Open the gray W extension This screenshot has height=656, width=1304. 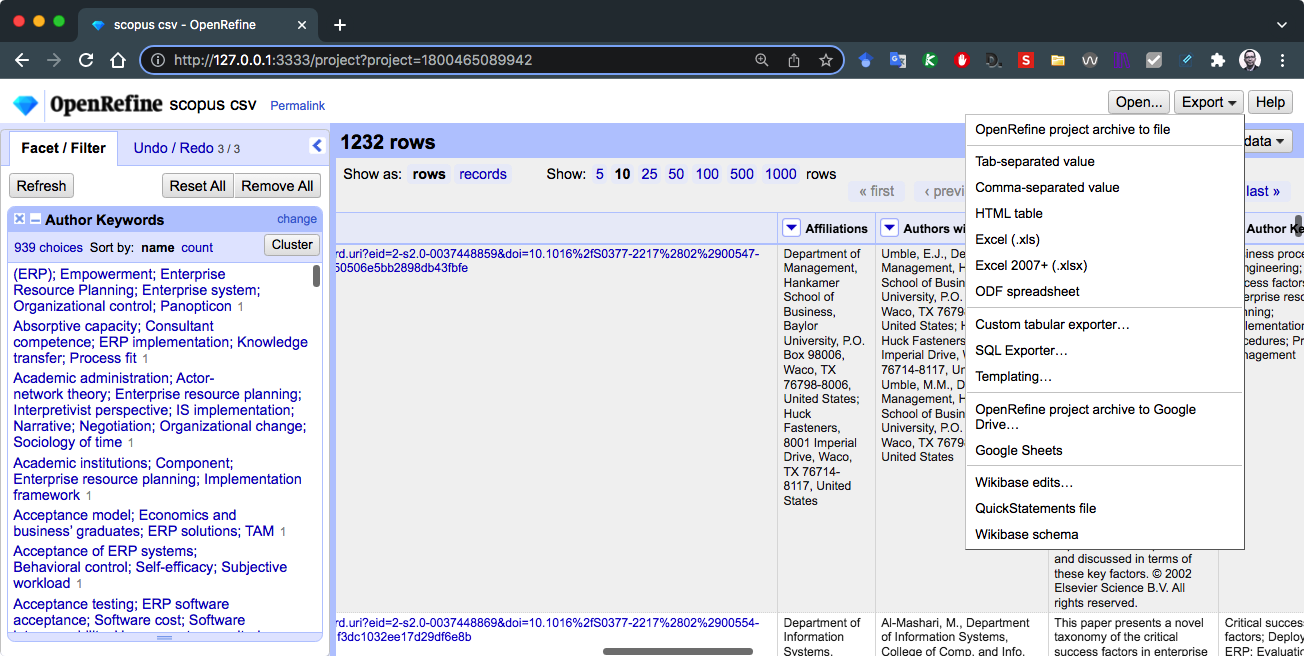coord(1090,60)
